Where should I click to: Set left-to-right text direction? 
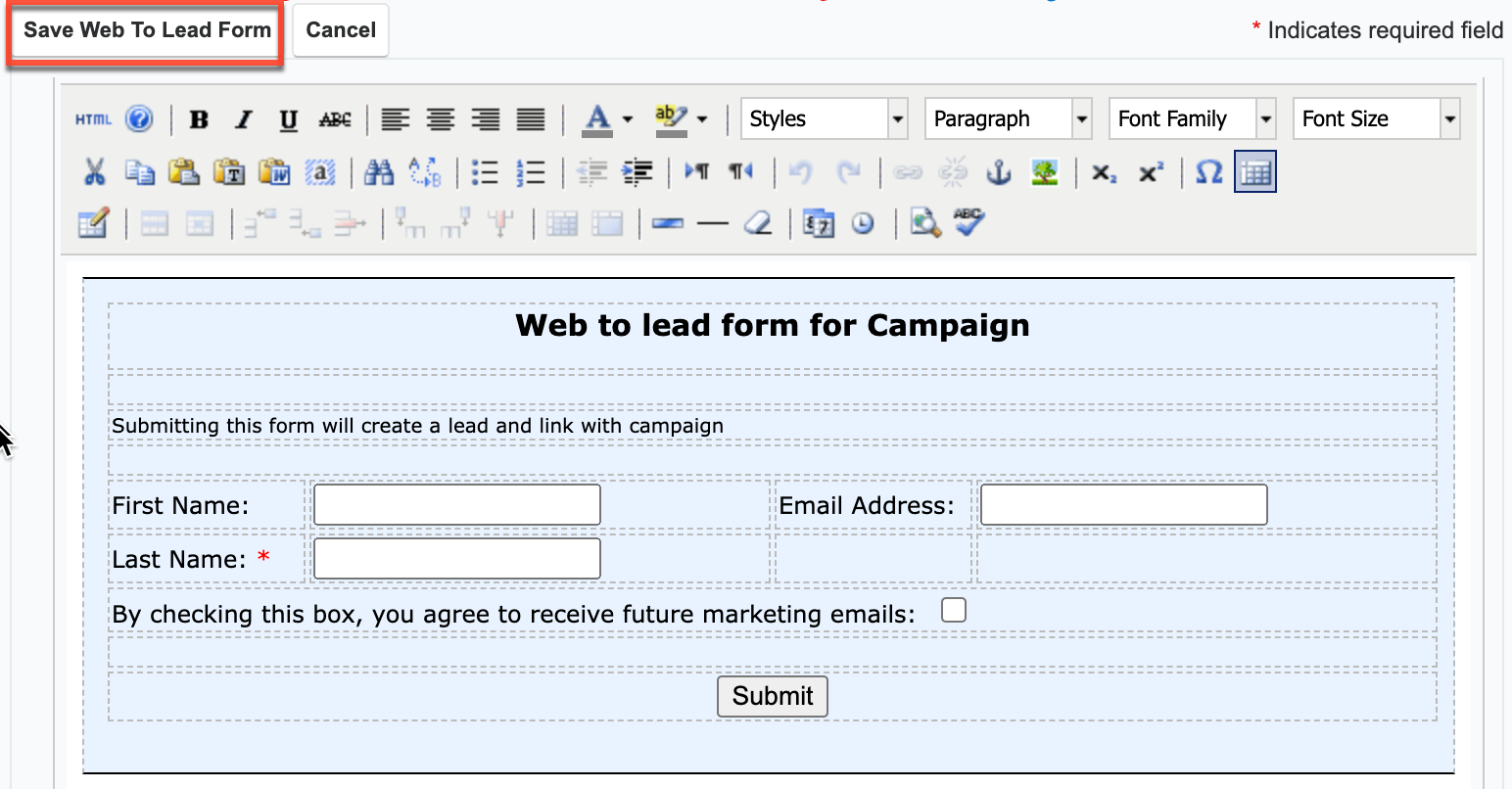pyautogui.click(x=696, y=172)
